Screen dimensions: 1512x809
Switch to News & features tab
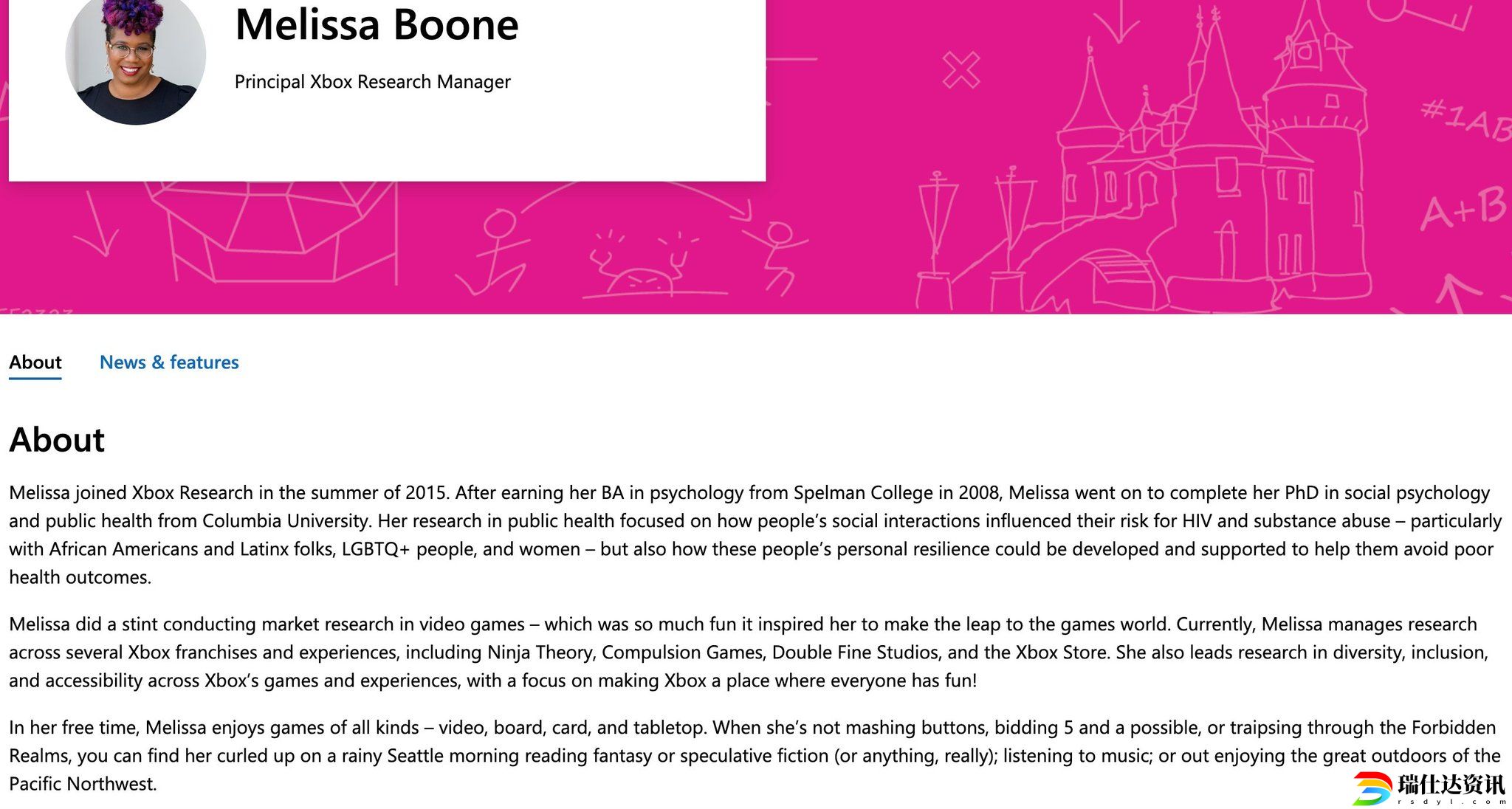(x=169, y=362)
